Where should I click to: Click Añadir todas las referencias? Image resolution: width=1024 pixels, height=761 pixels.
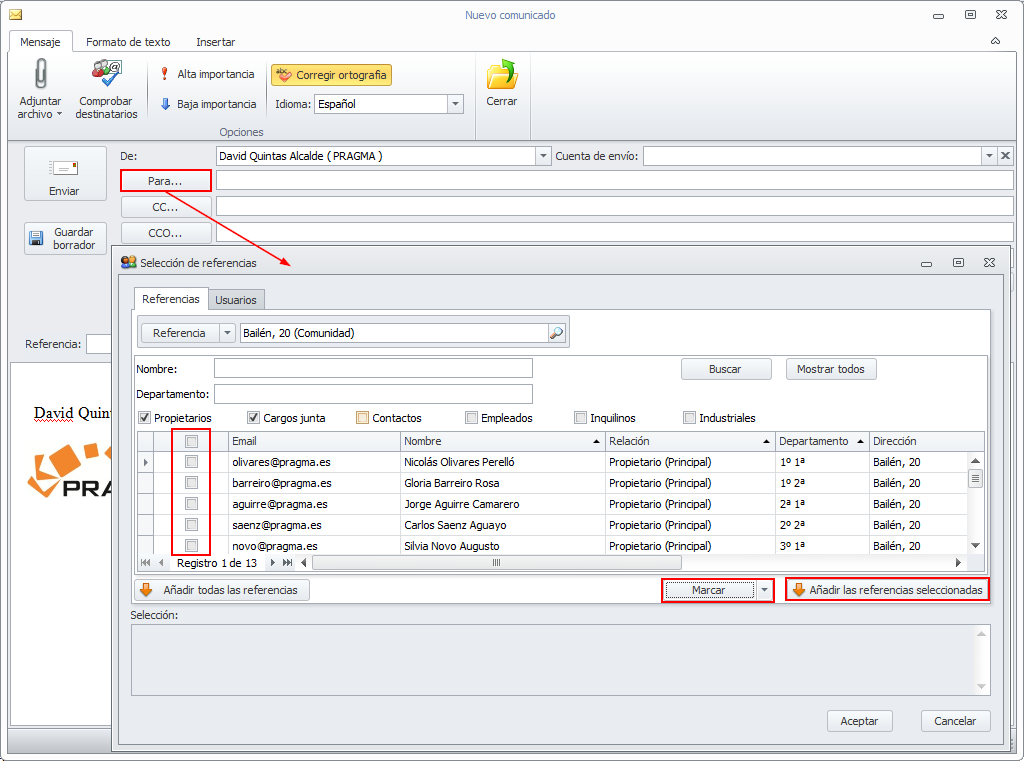point(222,590)
